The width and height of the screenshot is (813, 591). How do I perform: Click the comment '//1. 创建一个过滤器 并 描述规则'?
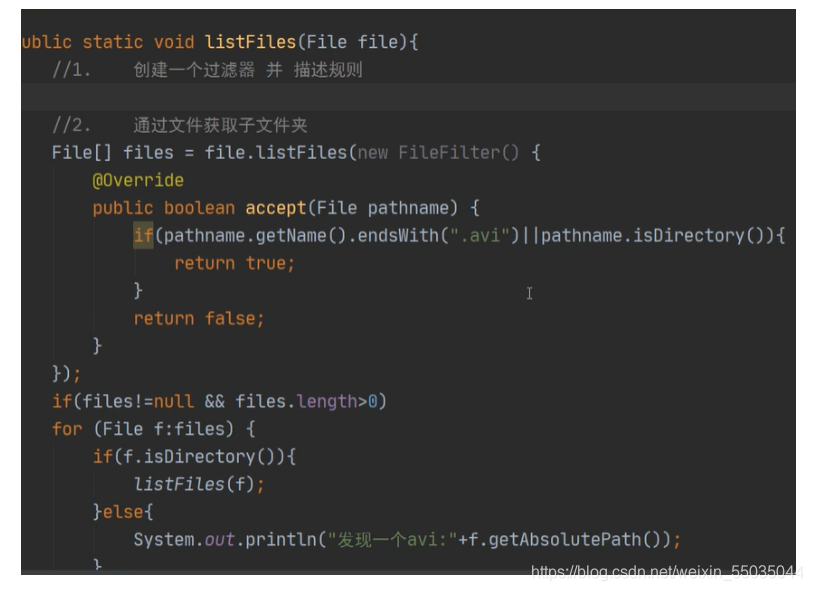207,69
